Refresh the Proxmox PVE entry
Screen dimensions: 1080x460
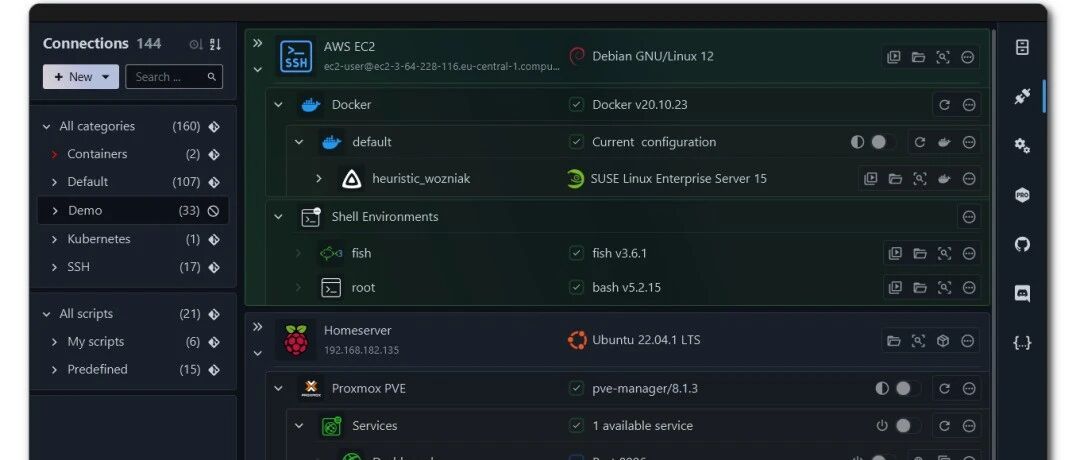[x=944, y=389]
